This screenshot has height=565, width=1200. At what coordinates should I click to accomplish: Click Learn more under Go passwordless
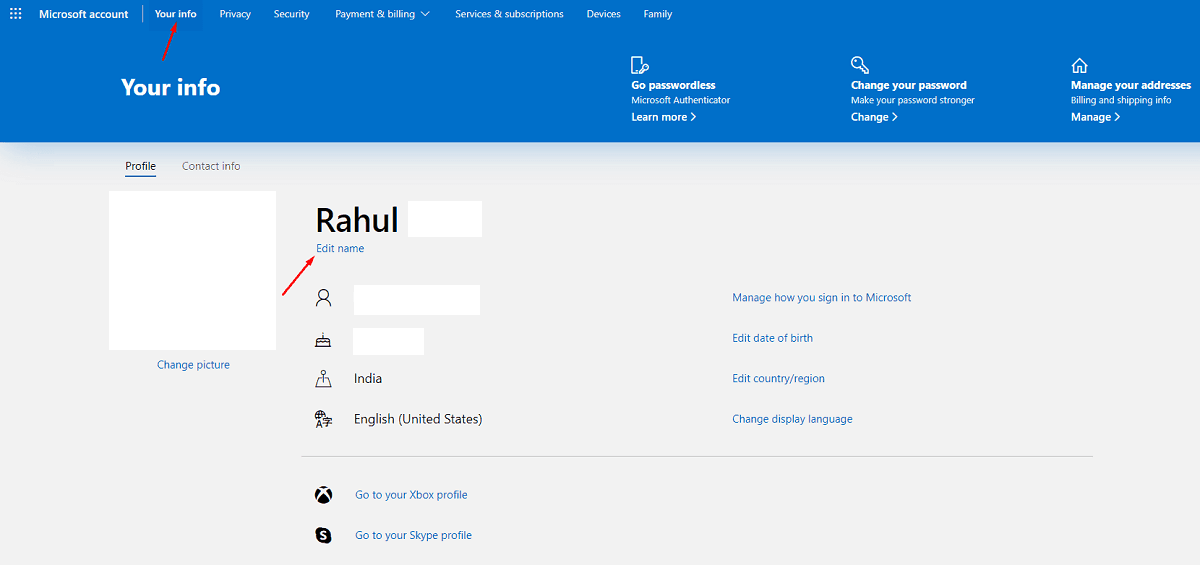coord(664,117)
